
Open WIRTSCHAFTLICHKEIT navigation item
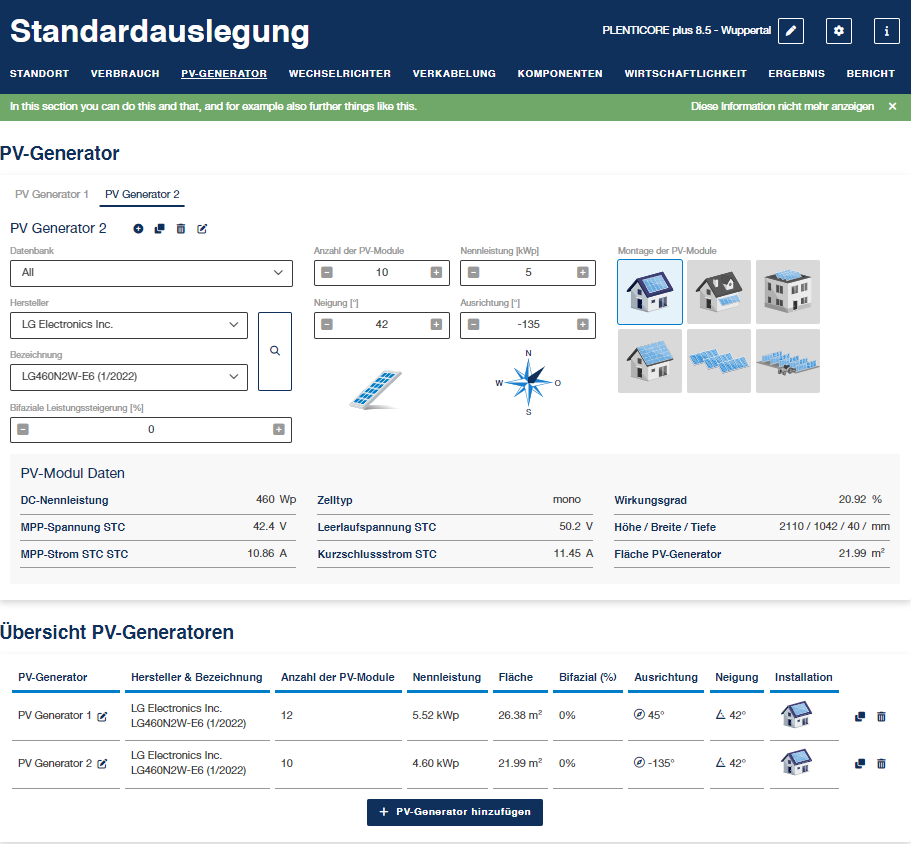coord(685,74)
